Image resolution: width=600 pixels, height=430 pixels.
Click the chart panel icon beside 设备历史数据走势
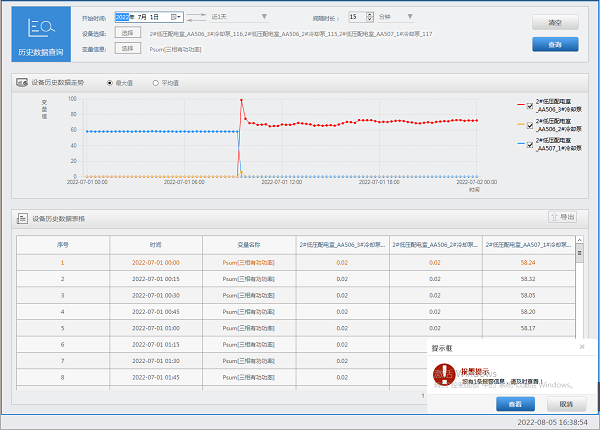pos(22,82)
